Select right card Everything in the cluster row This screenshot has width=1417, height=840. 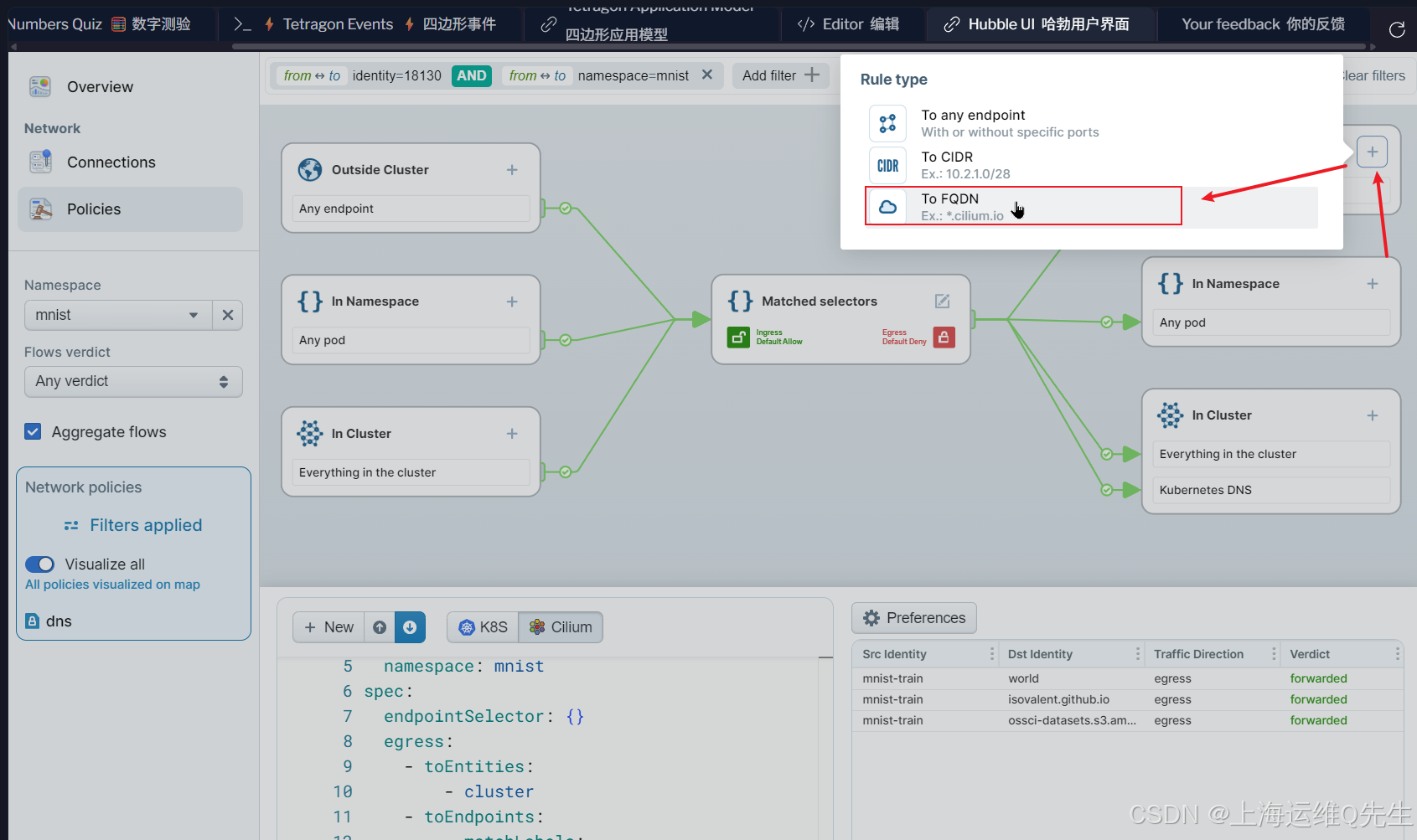click(x=1271, y=454)
